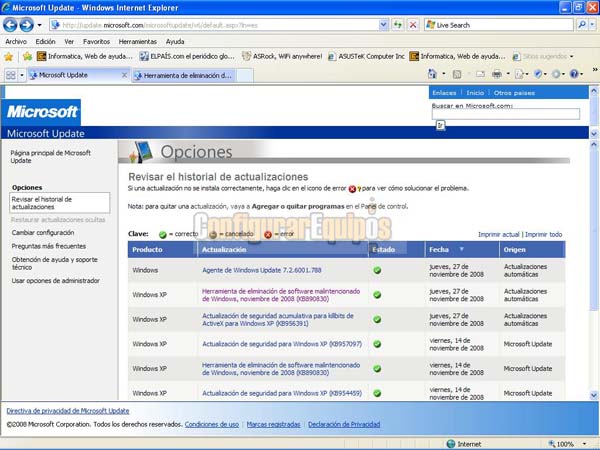
Task: Click the Imprimir actual link
Action: click(x=499, y=235)
